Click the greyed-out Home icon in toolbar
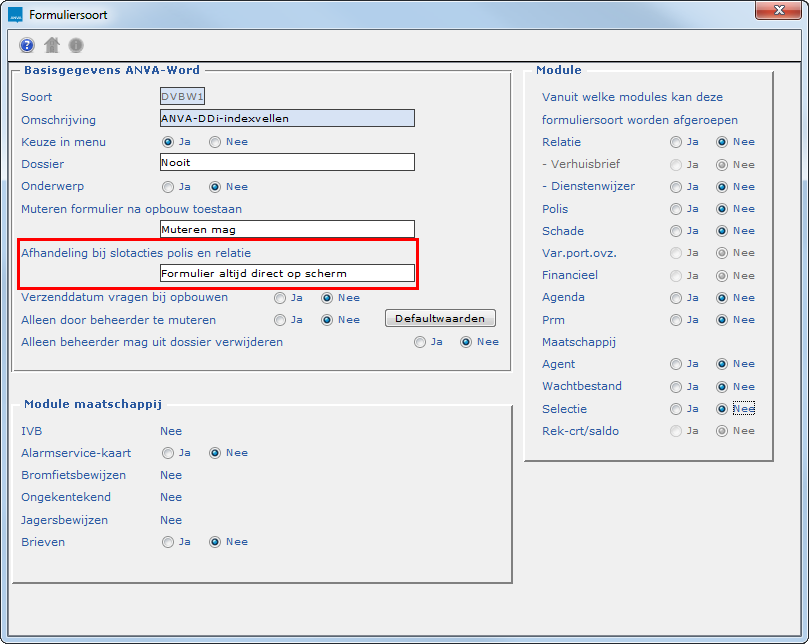809x644 pixels. tap(52, 45)
